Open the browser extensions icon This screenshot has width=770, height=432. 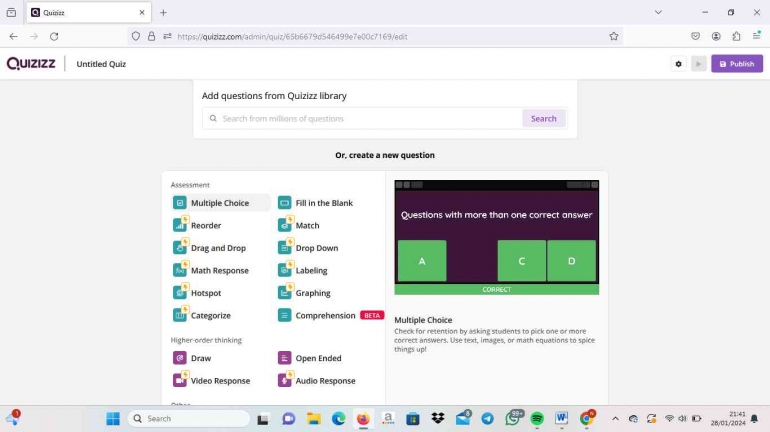pos(736,36)
